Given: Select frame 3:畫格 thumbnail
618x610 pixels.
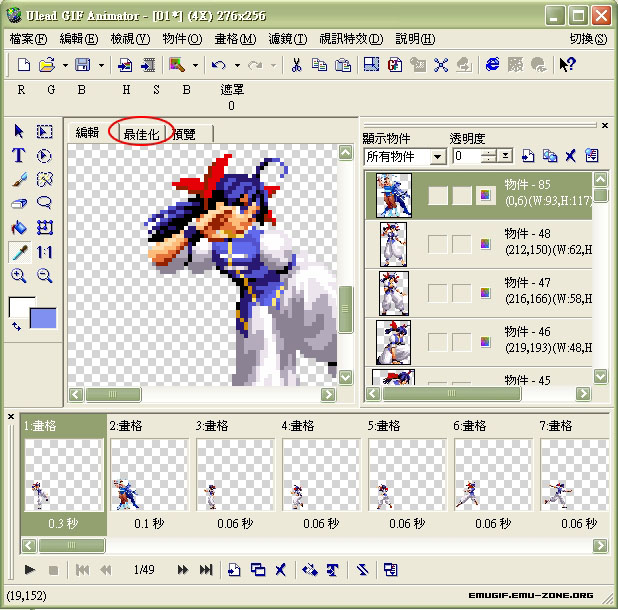Looking at the screenshot, I should pos(235,475).
